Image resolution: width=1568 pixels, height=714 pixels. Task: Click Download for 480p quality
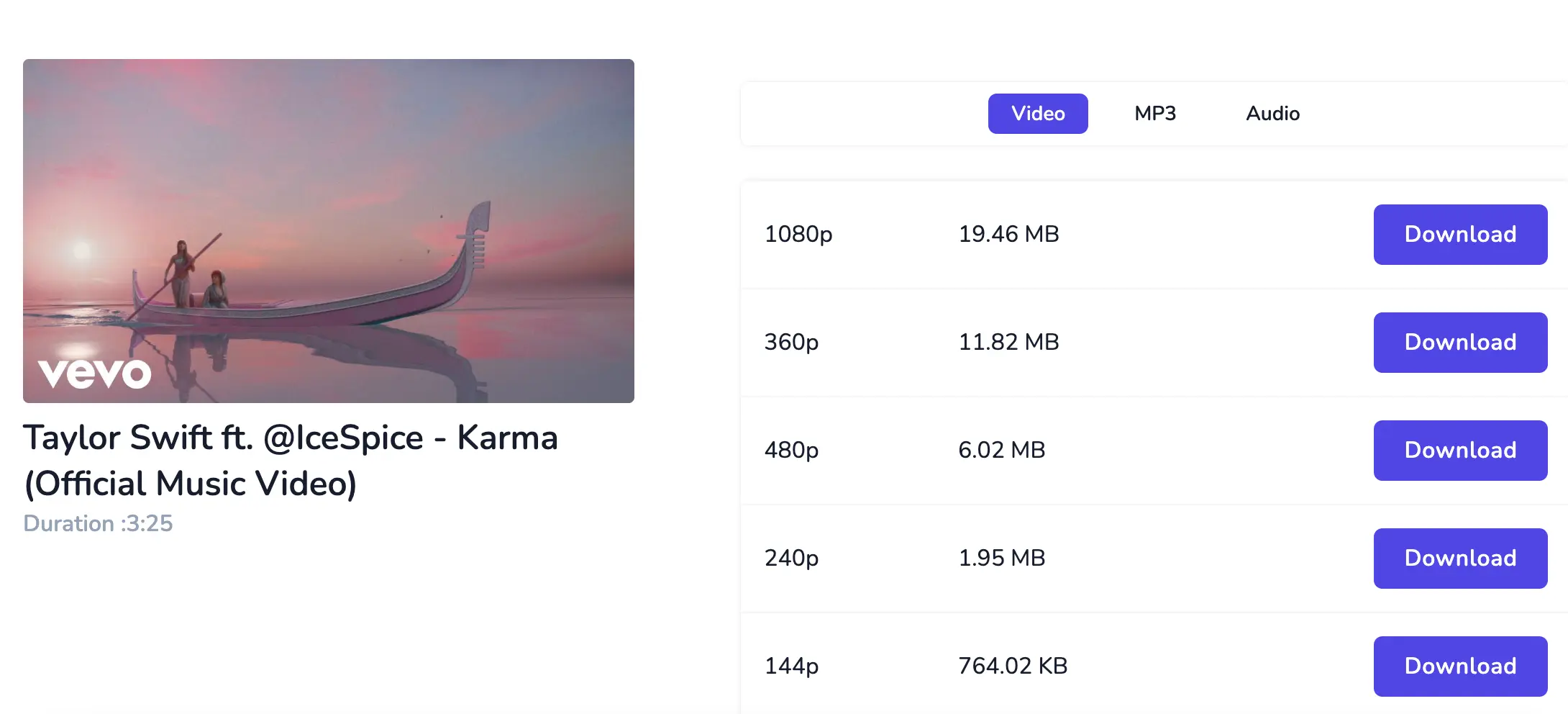1459,451
